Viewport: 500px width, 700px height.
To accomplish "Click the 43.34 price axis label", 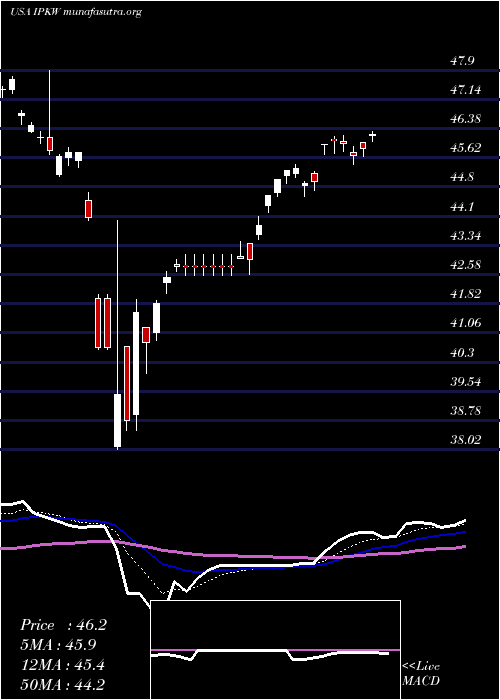I will click(x=465, y=236).
